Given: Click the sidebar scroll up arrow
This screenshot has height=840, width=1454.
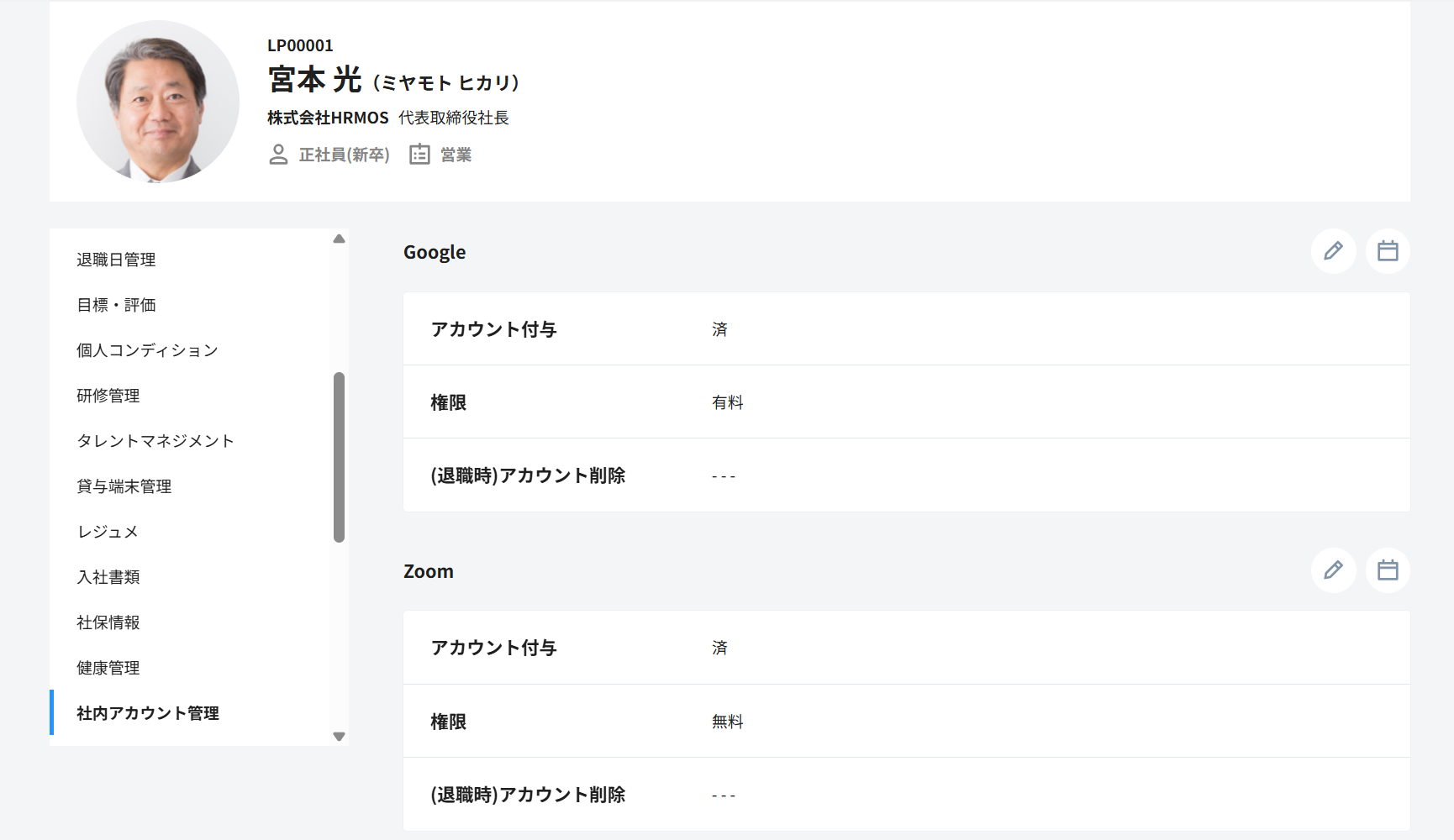Looking at the screenshot, I should [339, 239].
